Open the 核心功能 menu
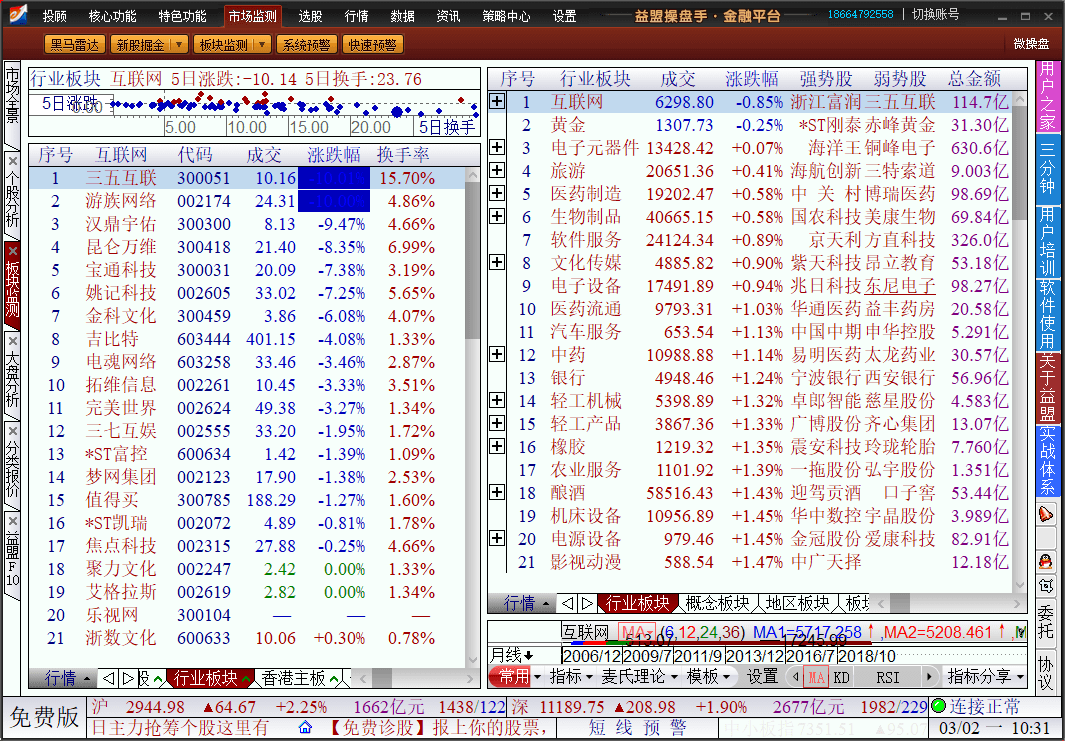 [112, 16]
